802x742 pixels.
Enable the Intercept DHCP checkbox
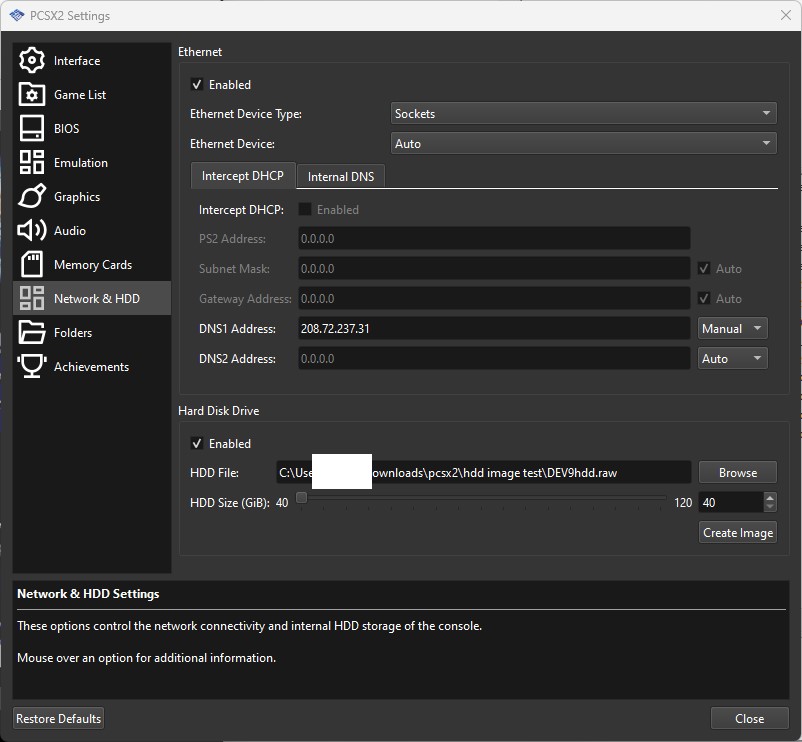[305, 209]
